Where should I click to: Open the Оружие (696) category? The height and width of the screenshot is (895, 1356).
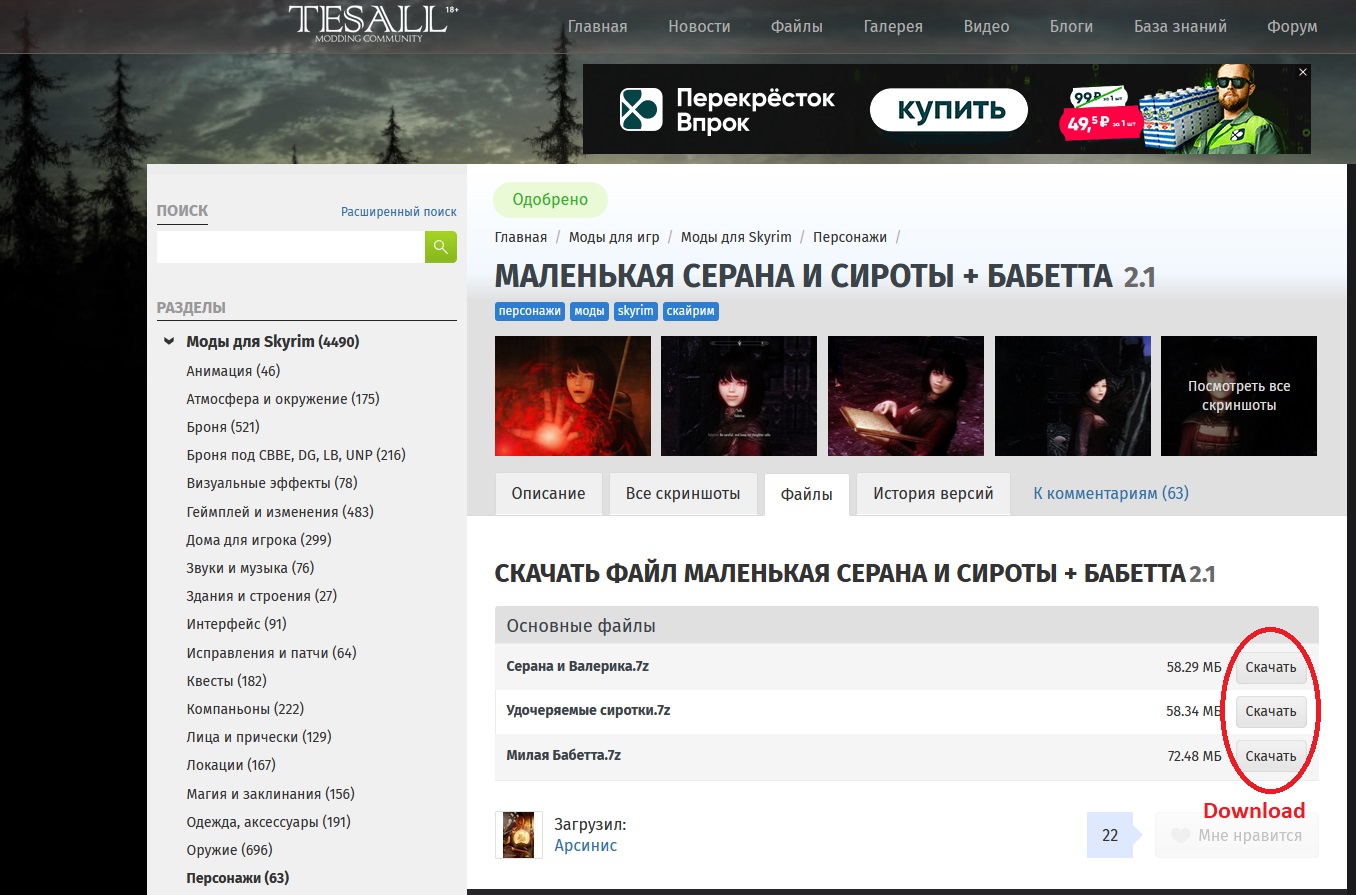pyautogui.click(x=229, y=850)
